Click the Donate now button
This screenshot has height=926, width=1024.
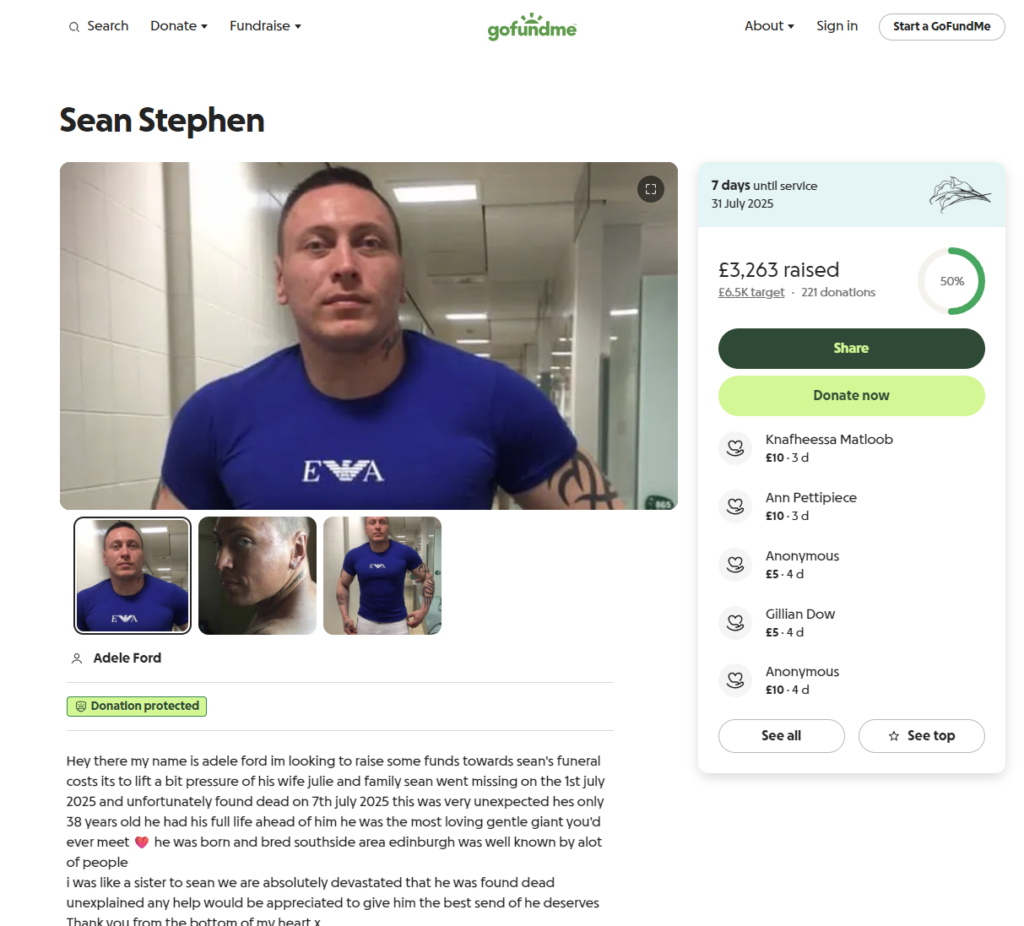(x=852, y=396)
